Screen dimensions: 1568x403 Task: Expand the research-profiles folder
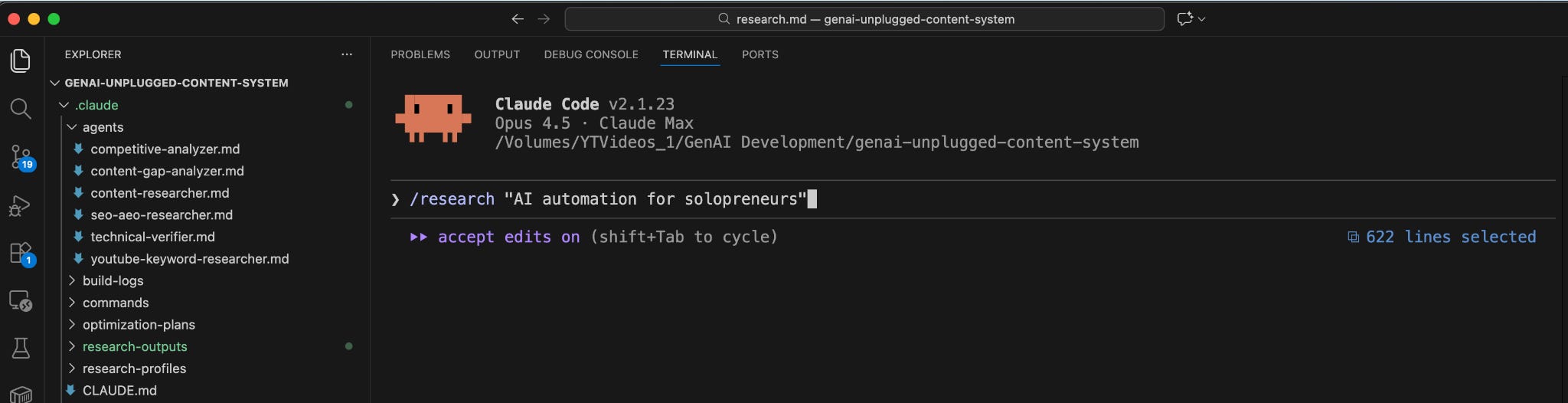point(72,369)
